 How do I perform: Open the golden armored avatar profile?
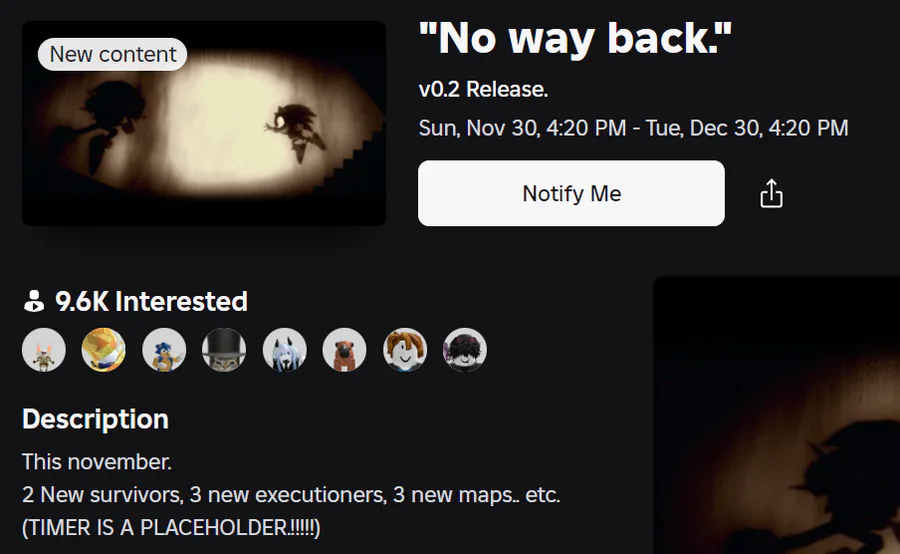point(104,350)
